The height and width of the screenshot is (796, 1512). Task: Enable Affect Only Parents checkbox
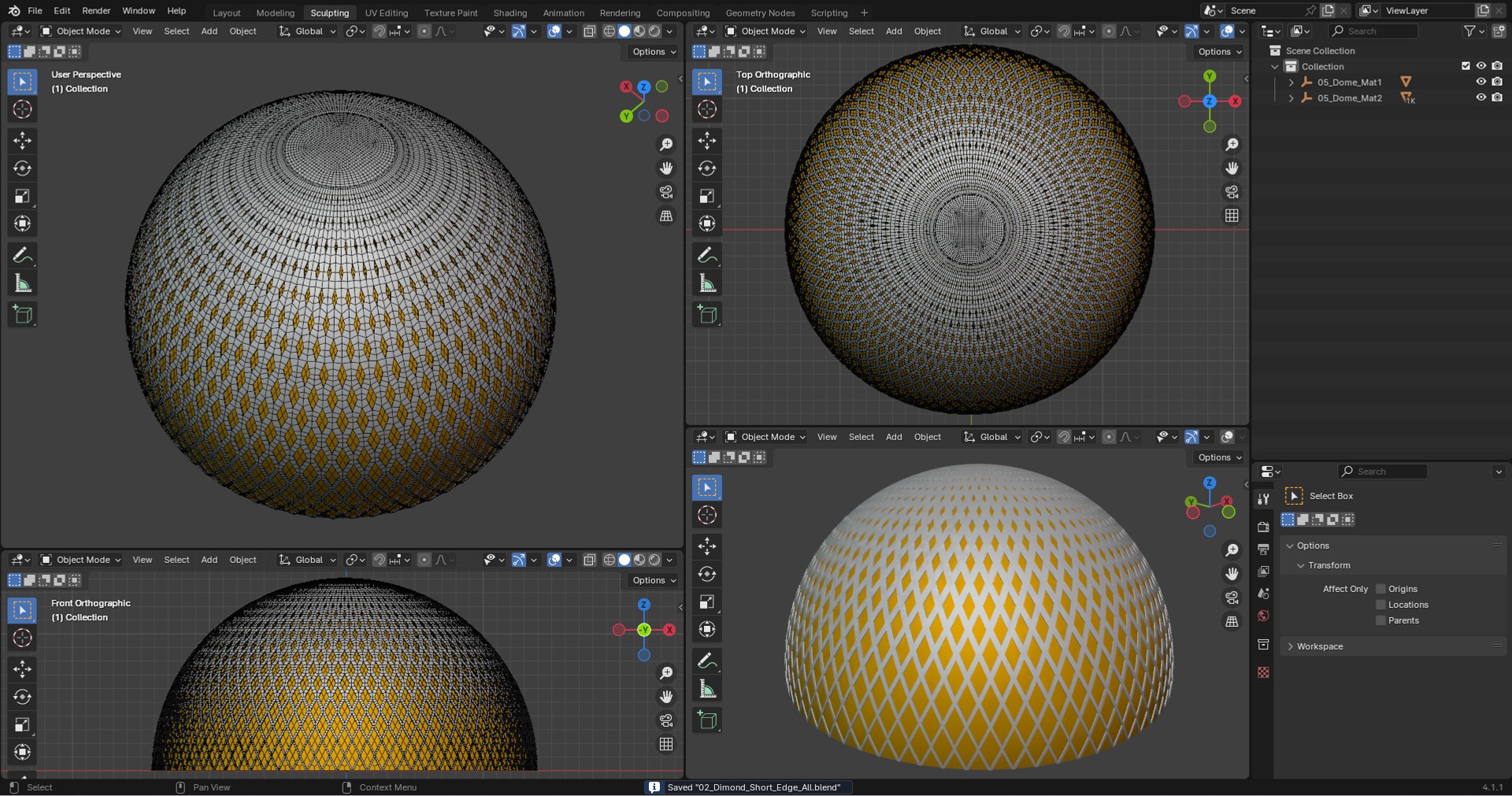pyautogui.click(x=1380, y=620)
